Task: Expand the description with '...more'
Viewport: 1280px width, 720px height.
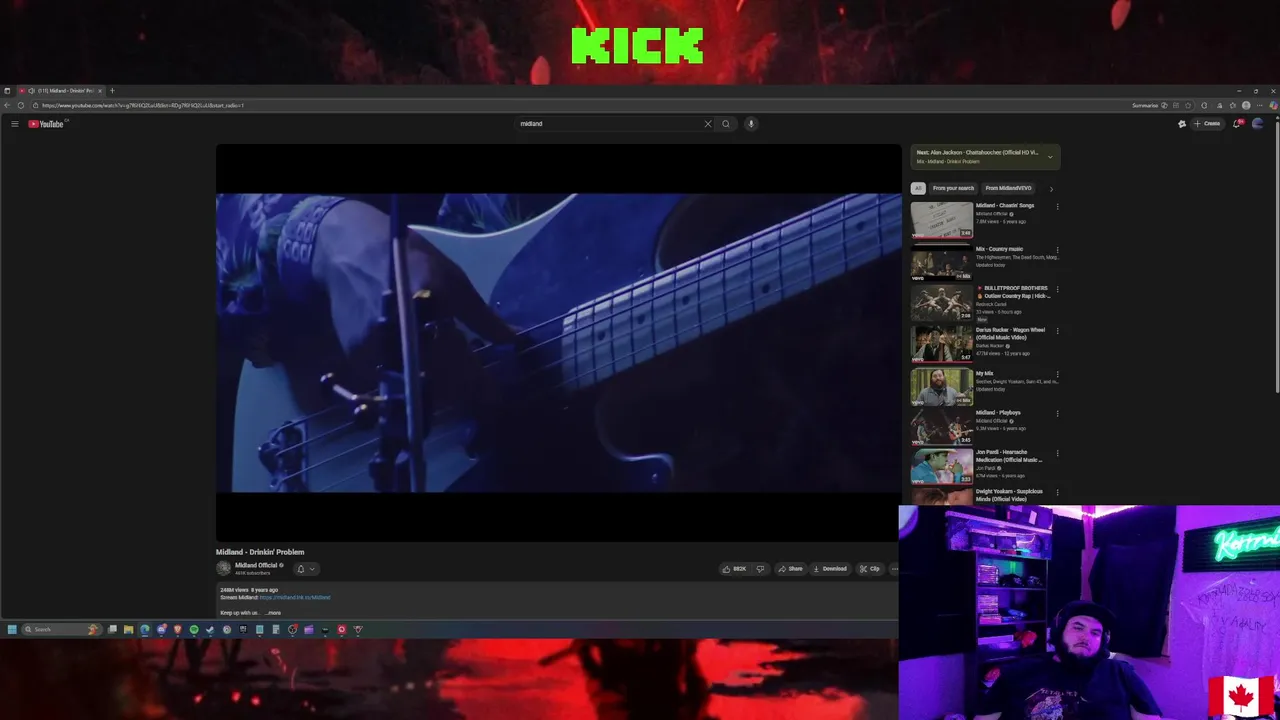Action: 273,613
